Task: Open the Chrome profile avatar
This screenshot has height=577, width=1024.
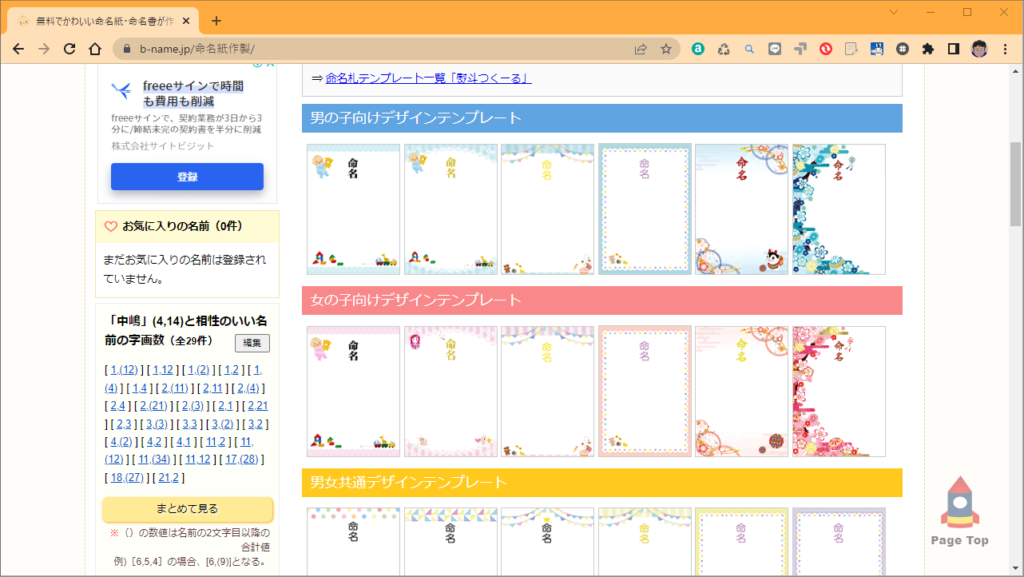Action: tap(979, 49)
